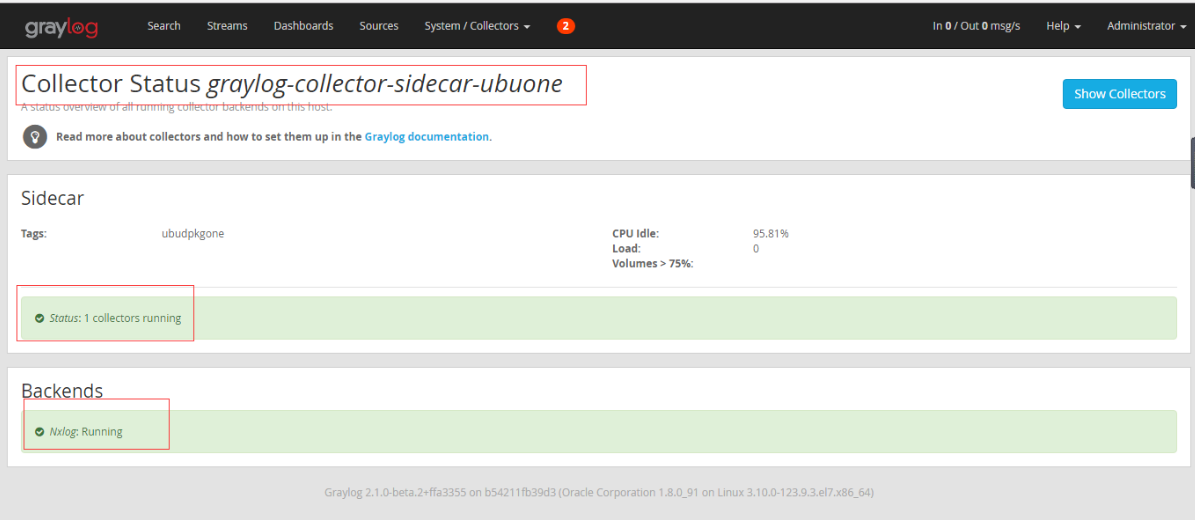1195x520 pixels.
Task: Click the Collector Status page heading
Action: pyautogui.click(x=292, y=84)
